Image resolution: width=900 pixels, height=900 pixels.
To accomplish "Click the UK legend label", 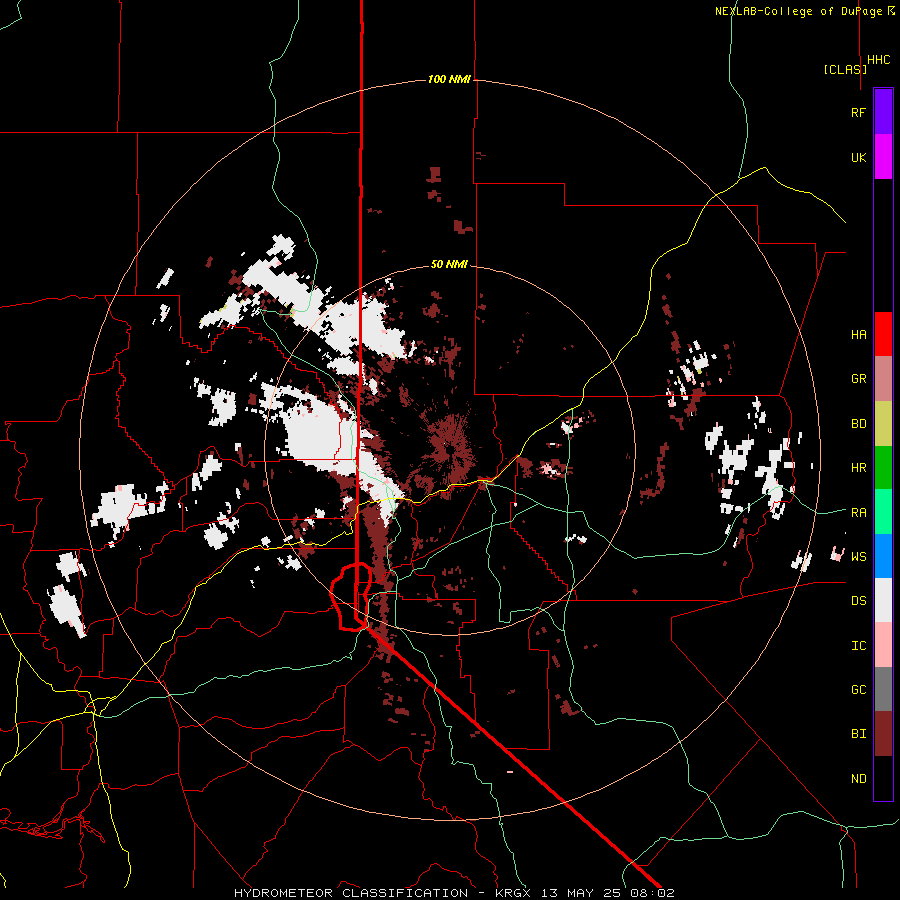I will click(858, 157).
